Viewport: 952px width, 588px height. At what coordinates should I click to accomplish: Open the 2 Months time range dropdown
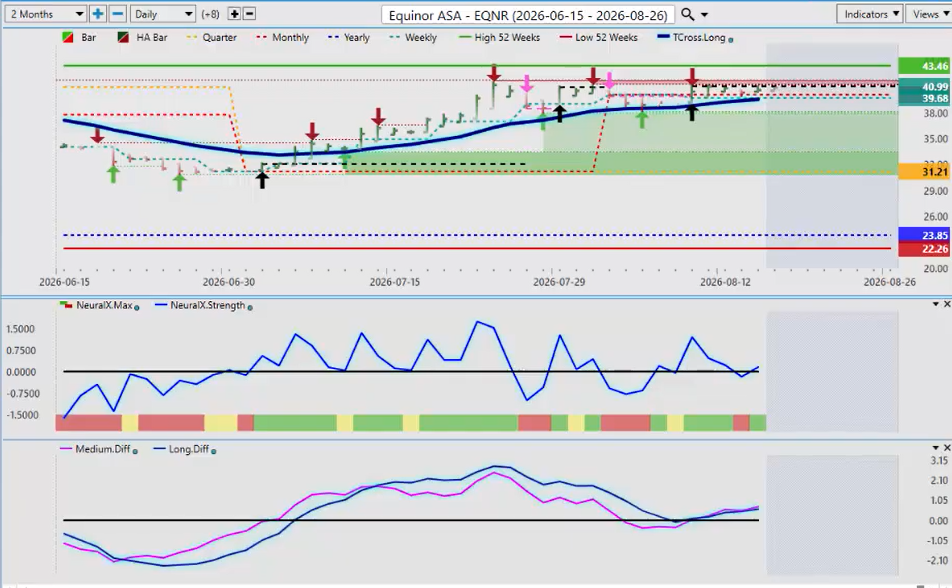[46, 14]
